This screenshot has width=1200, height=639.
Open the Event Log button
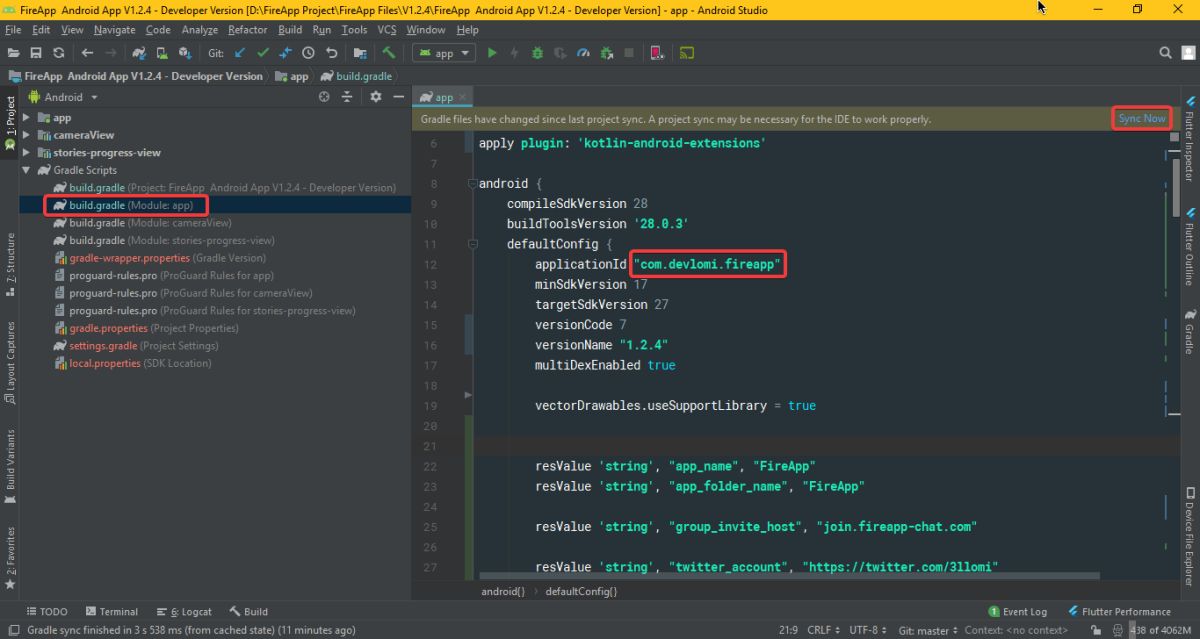(1018, 611)
